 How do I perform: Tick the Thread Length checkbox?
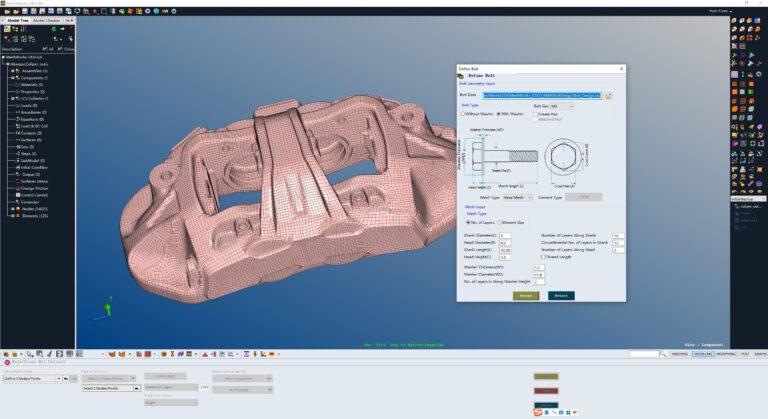coord(543,257)
